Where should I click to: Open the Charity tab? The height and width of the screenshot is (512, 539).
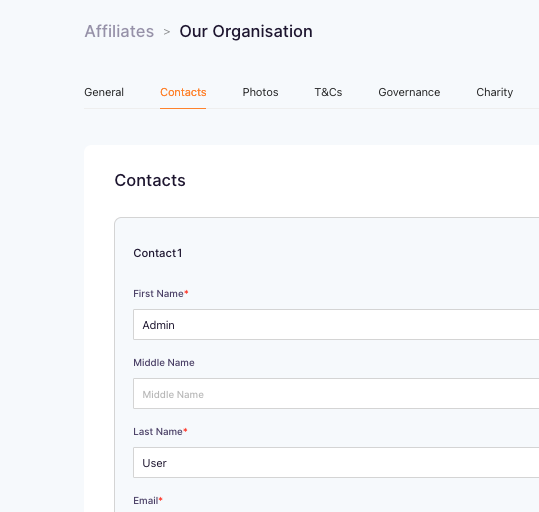[494, 92]
